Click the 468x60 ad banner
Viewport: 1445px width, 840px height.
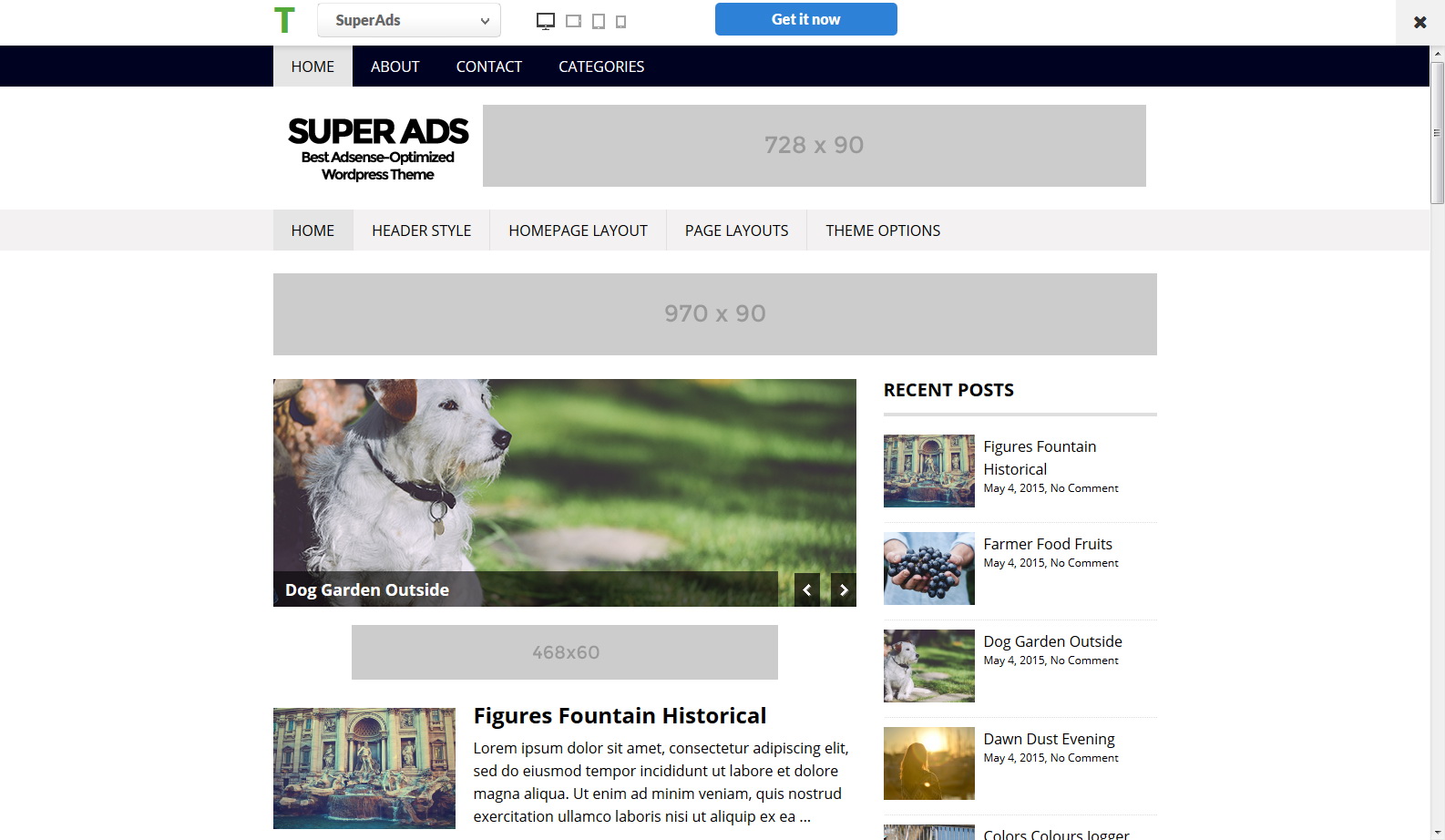click(x=565, y=652)
